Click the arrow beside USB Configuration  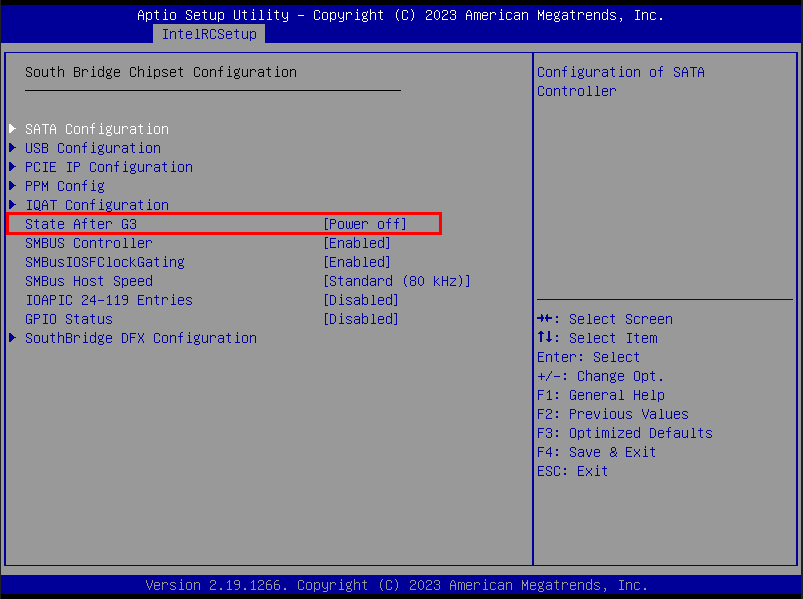(13, 147)
